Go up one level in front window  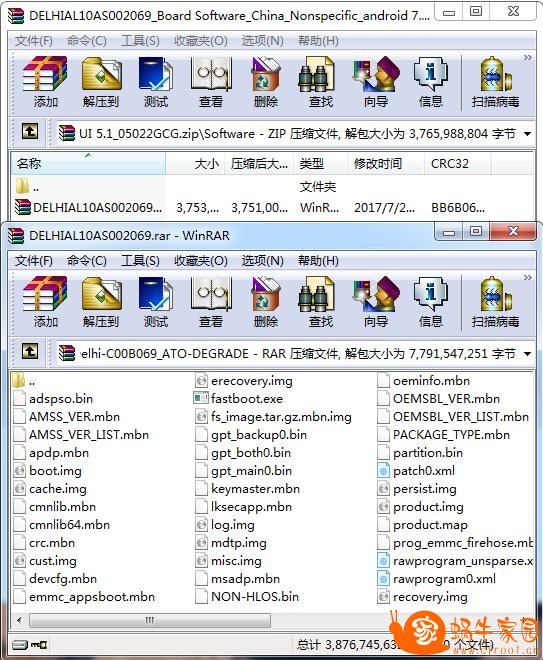click(x=30, y=351)
